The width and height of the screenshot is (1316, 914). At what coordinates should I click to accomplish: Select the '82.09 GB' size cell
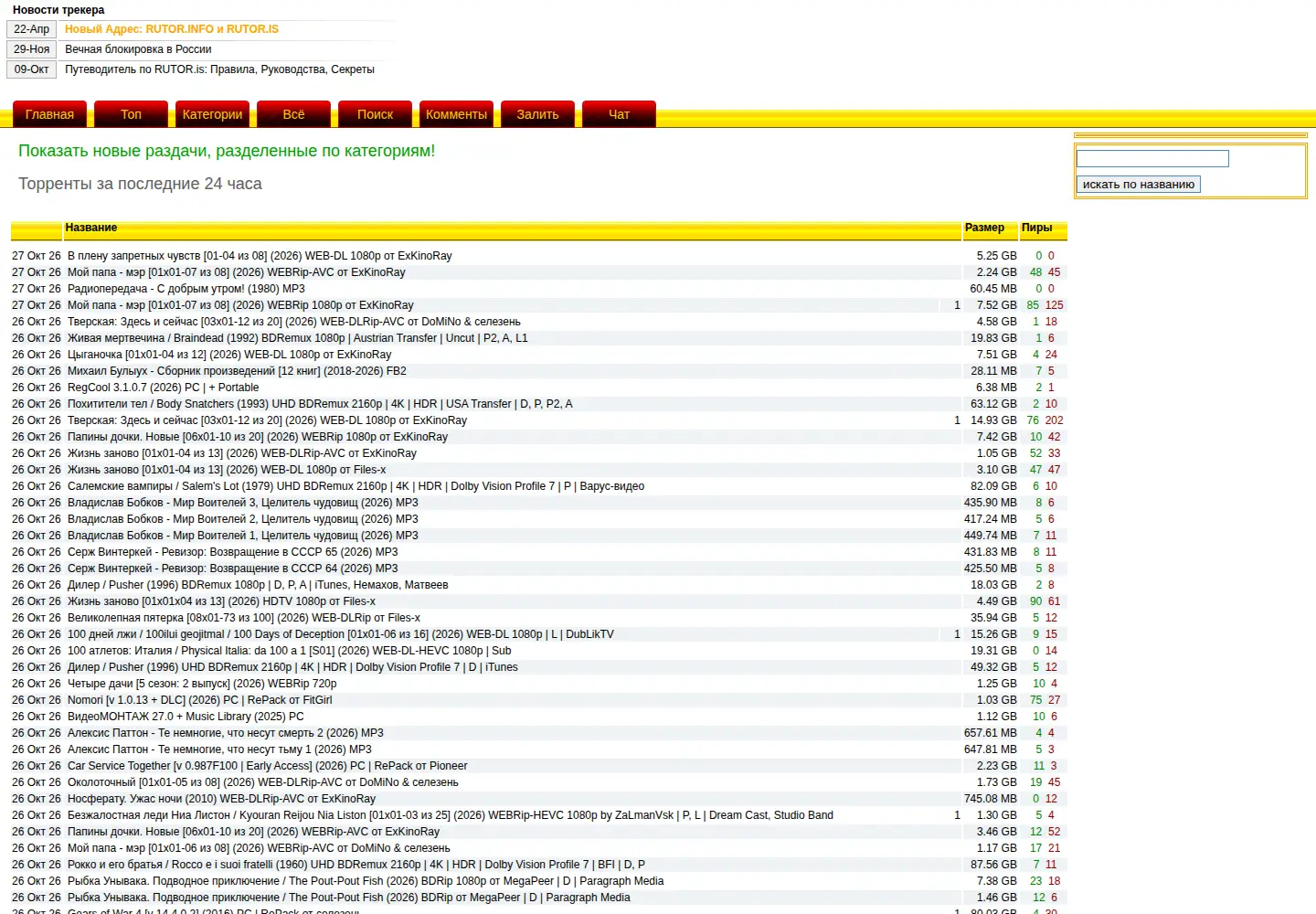tap(993, 486)
